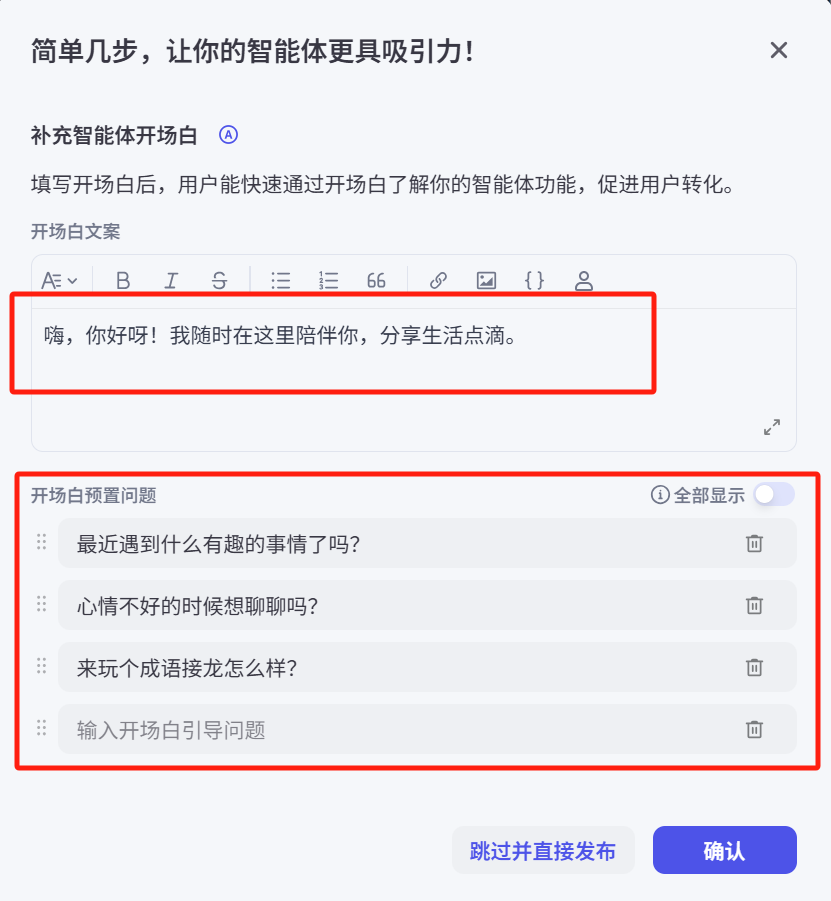This screenshot has height=901, width=831.
Task: Apply strikethrough formatting
Action: [219, 280]
